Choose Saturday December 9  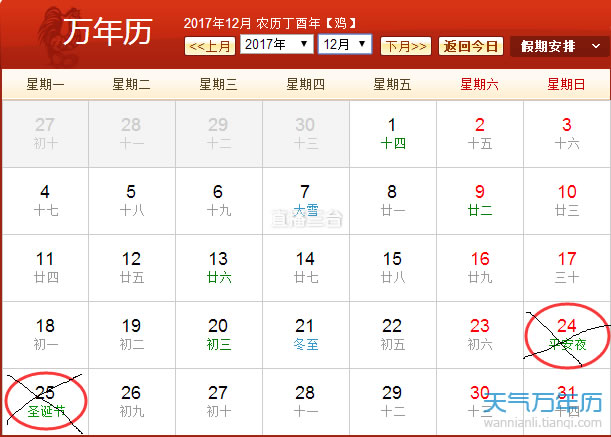coord(479,199)
